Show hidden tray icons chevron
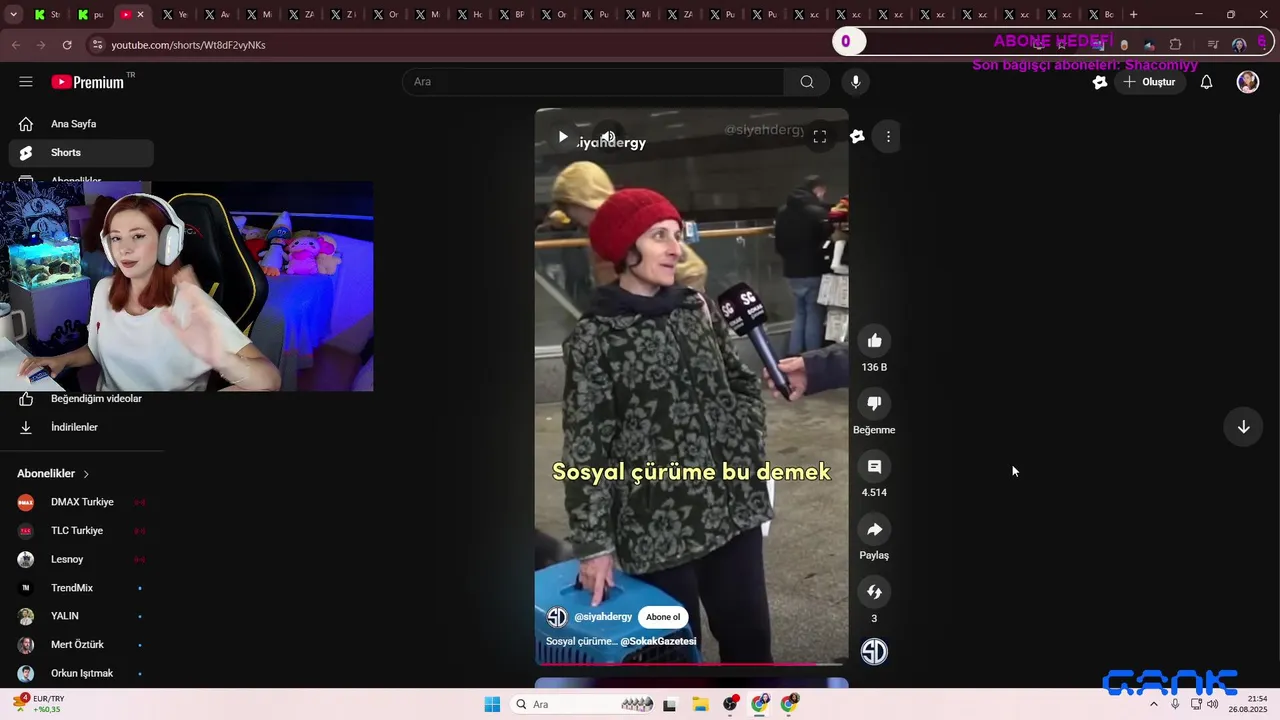This screenshot has width=1280, height=720. (x=1154, y=705)
